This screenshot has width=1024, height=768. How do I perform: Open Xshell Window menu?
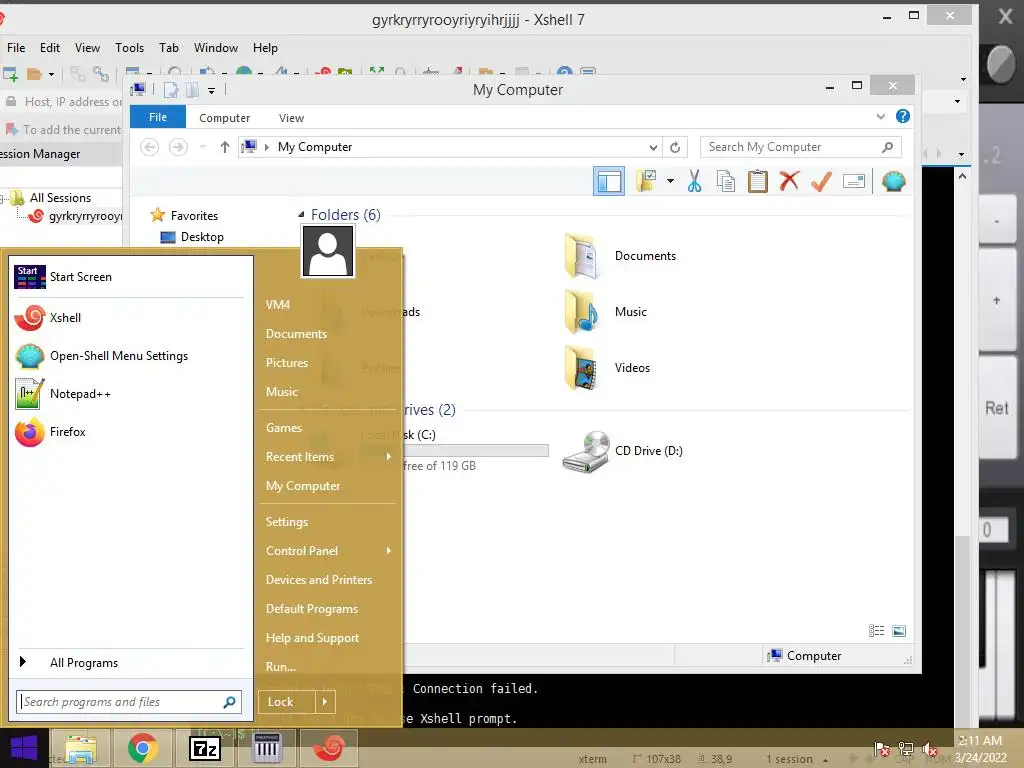(216, 48)
